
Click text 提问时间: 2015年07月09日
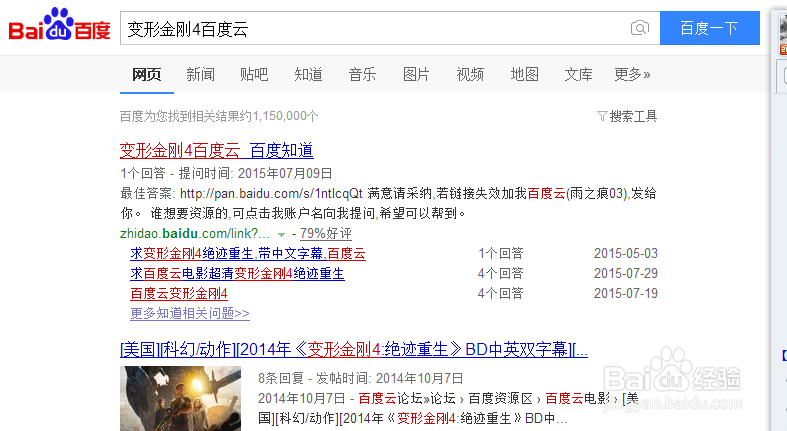tap(255, 174)
